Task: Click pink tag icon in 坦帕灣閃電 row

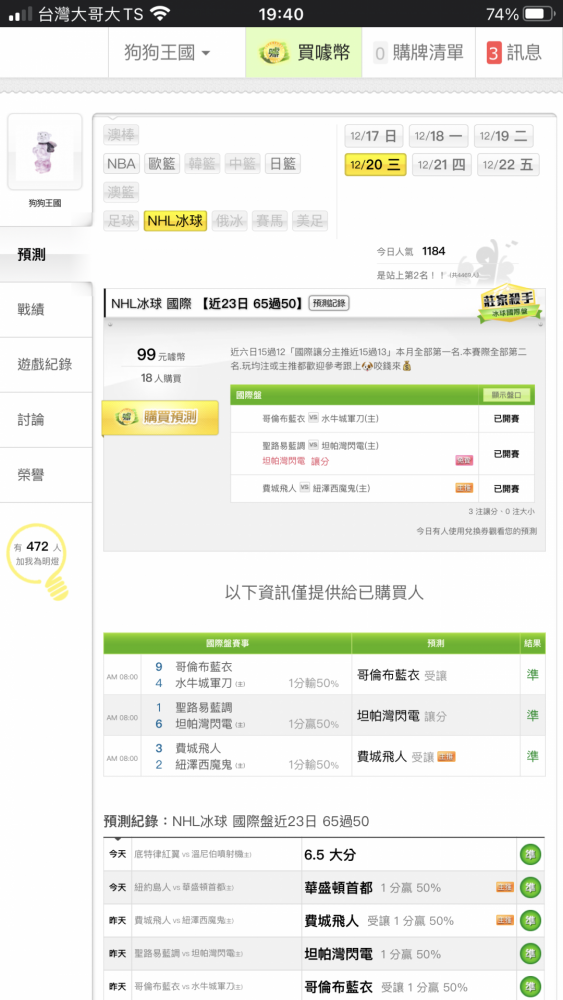Action: click(464, 460)
